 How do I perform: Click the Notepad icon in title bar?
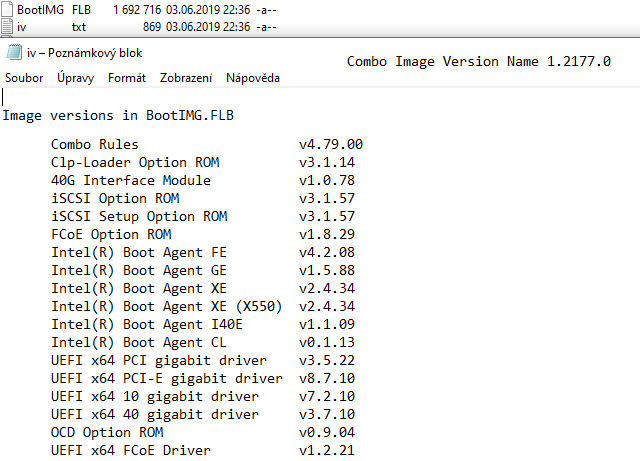(x=14, y=53)
